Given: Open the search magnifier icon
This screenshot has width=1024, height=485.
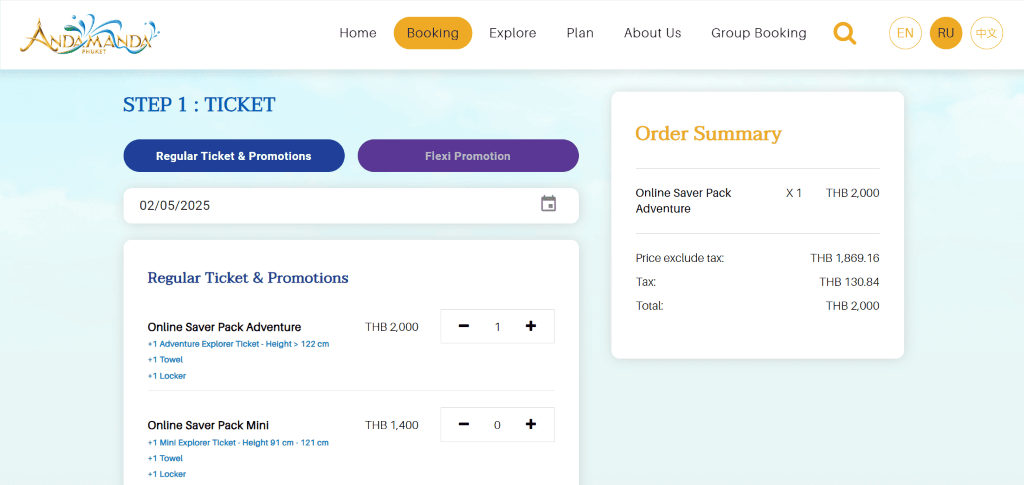Looking at the screenshot, I should 844,33.
